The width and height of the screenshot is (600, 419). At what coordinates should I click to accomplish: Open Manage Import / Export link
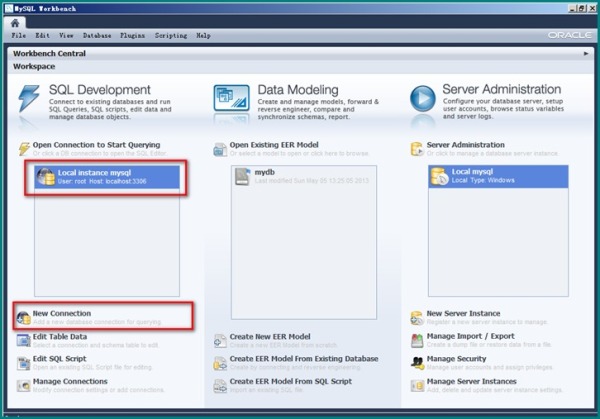[471, 336]
